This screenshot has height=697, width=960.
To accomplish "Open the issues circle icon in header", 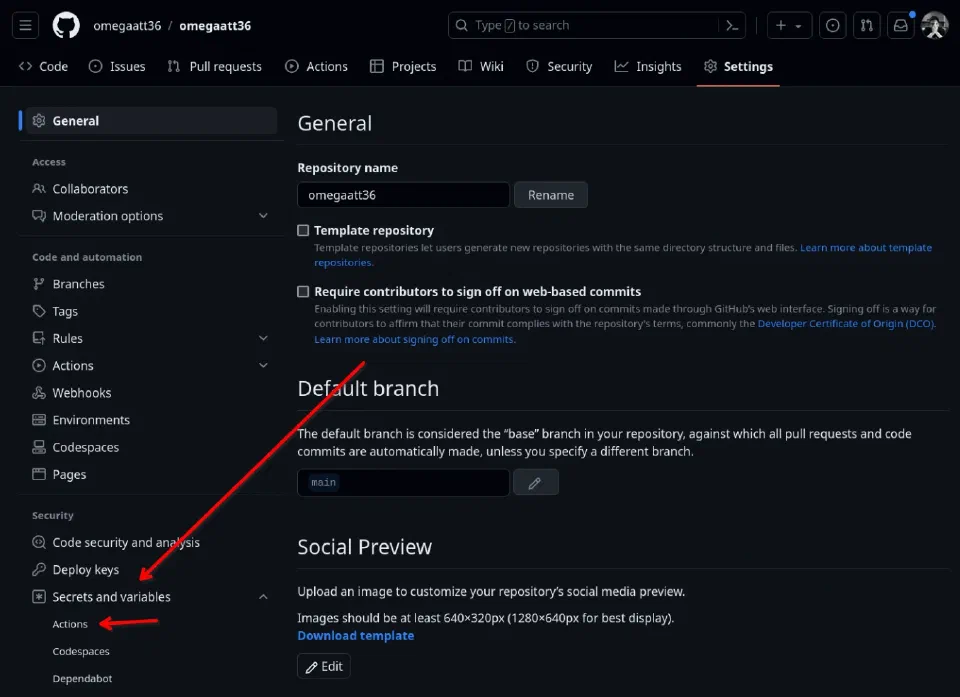I will pos(833,26).
